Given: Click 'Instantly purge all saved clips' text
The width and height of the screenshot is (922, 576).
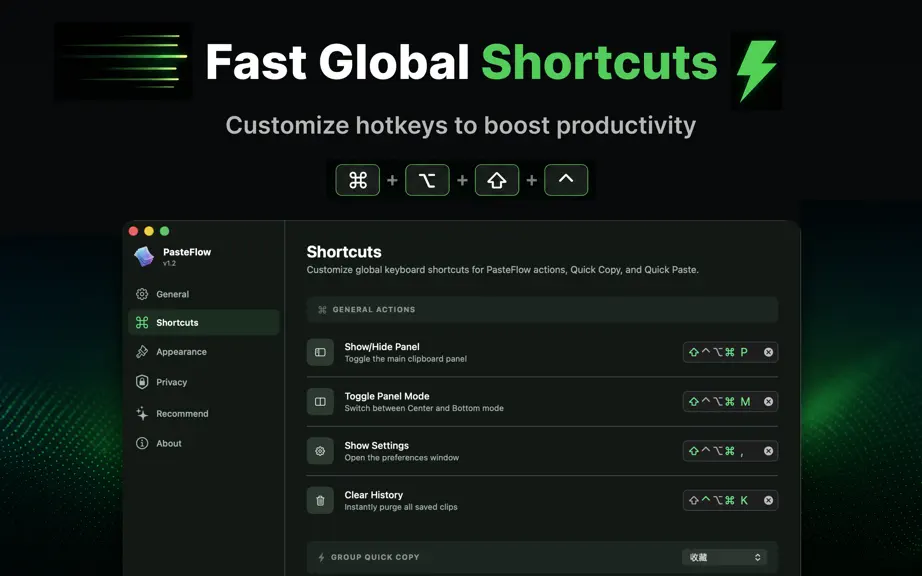Looking at the screenshot, I should click(401, 507).
